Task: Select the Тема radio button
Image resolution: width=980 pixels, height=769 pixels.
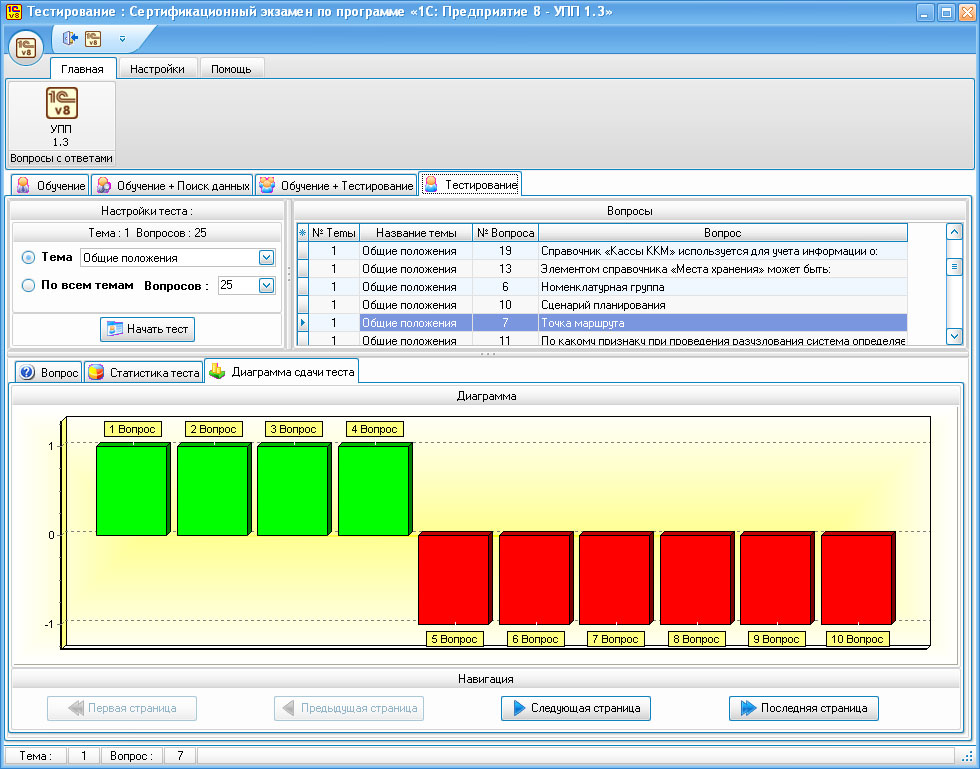Action: pyautogui.click(x=28, y=258)
